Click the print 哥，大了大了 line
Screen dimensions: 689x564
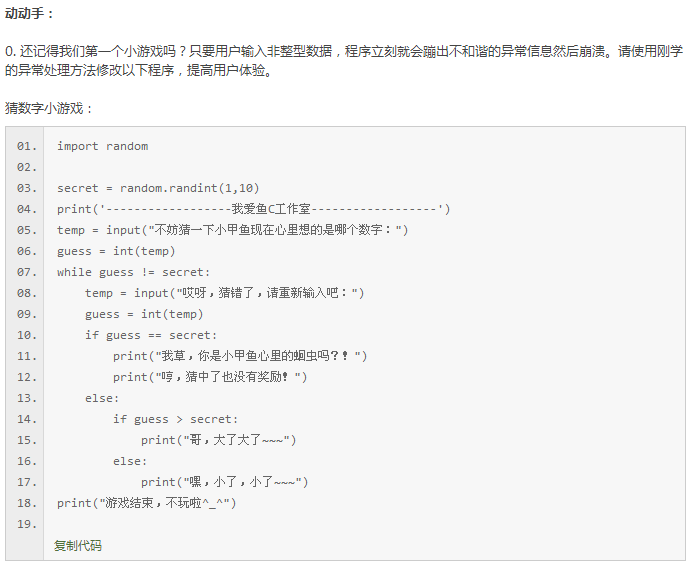pyautogui.click(x=219, y=440)
